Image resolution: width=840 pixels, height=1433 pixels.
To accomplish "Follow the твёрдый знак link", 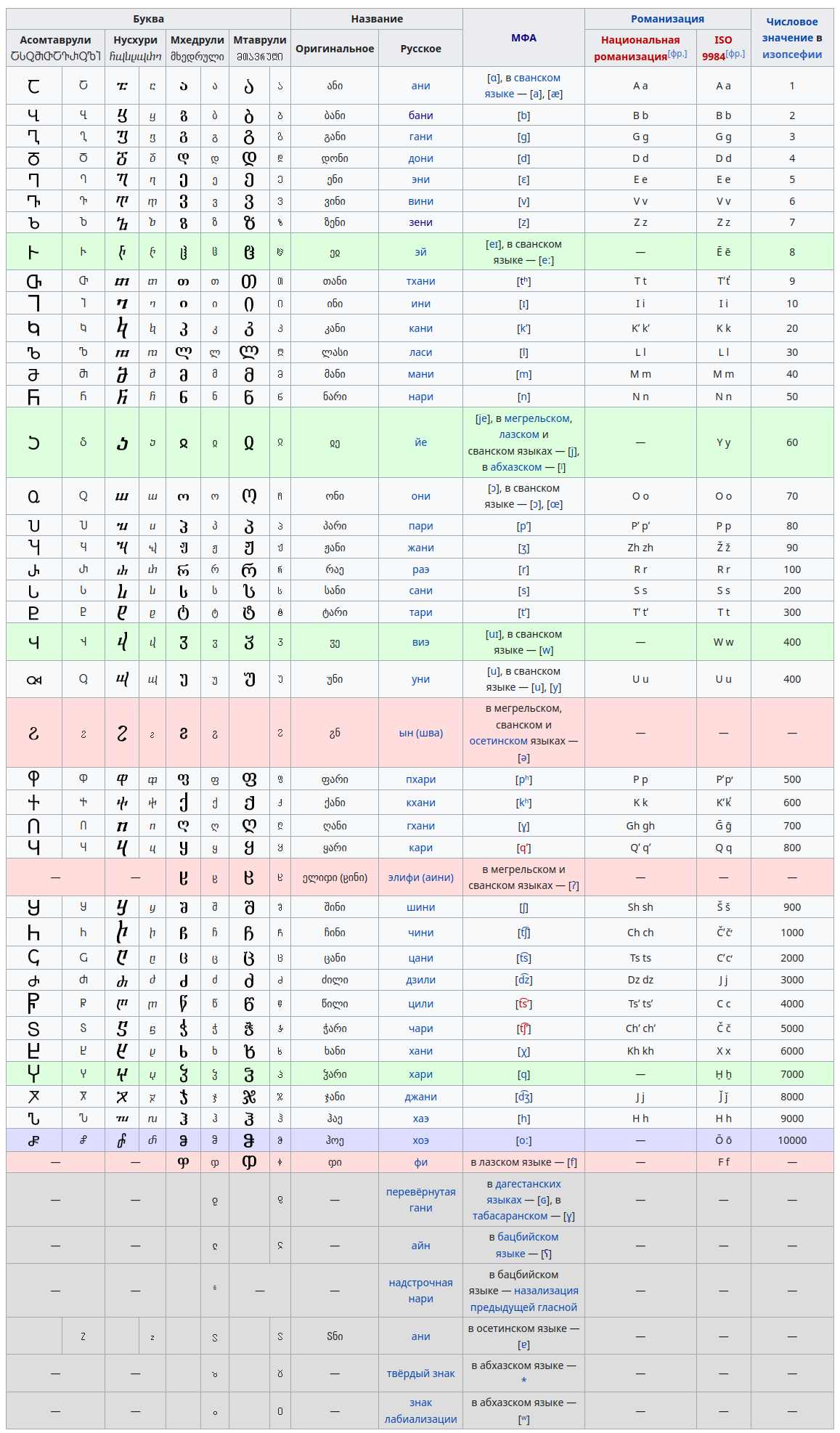I will (421, 1373).
